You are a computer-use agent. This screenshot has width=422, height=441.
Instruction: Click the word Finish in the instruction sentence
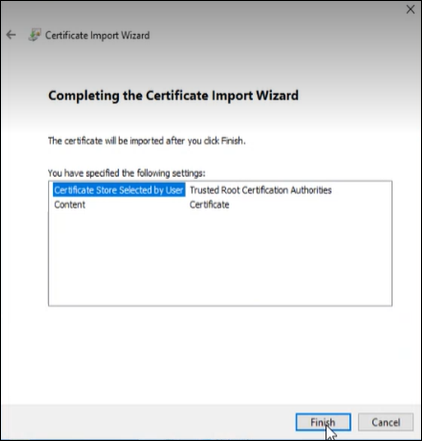(x=232, y=141)
